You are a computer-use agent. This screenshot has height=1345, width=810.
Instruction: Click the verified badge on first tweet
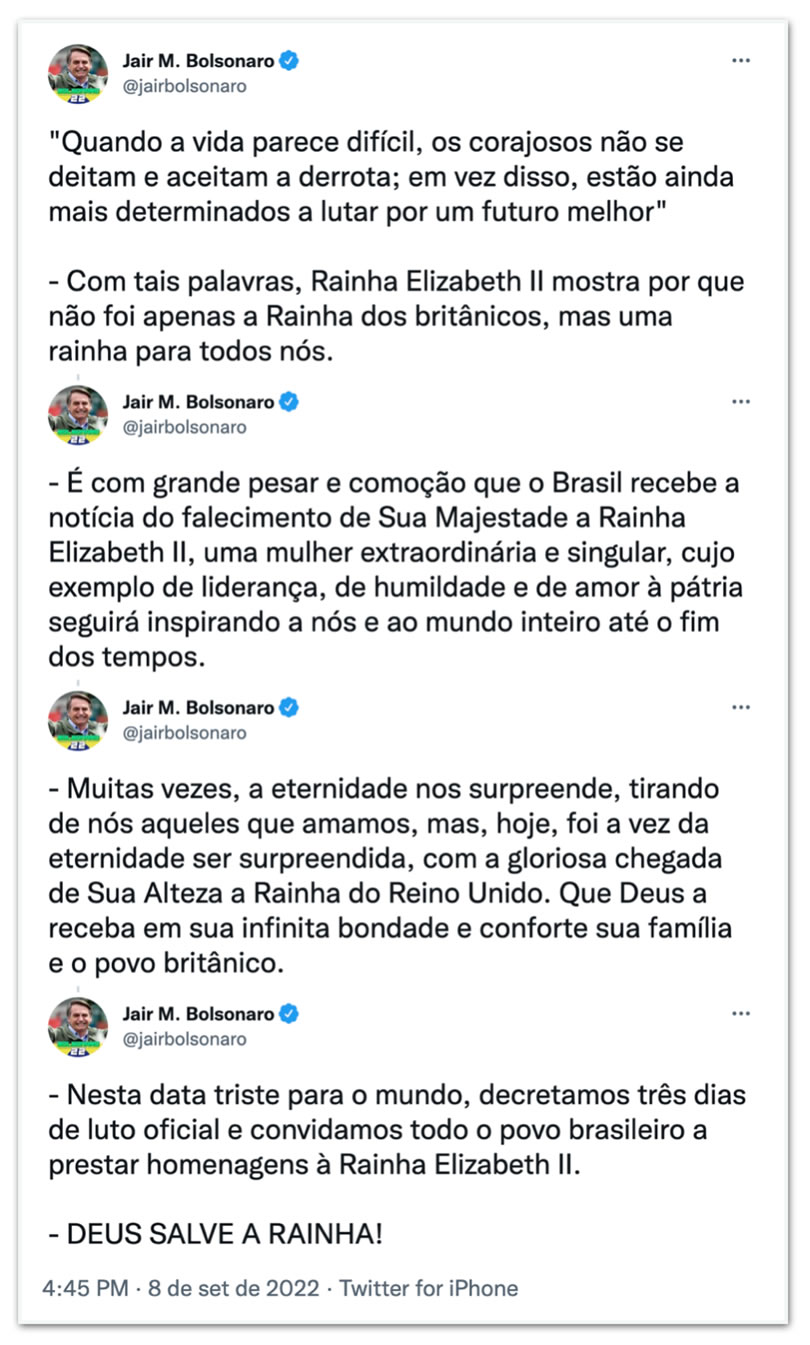point(290,61)
